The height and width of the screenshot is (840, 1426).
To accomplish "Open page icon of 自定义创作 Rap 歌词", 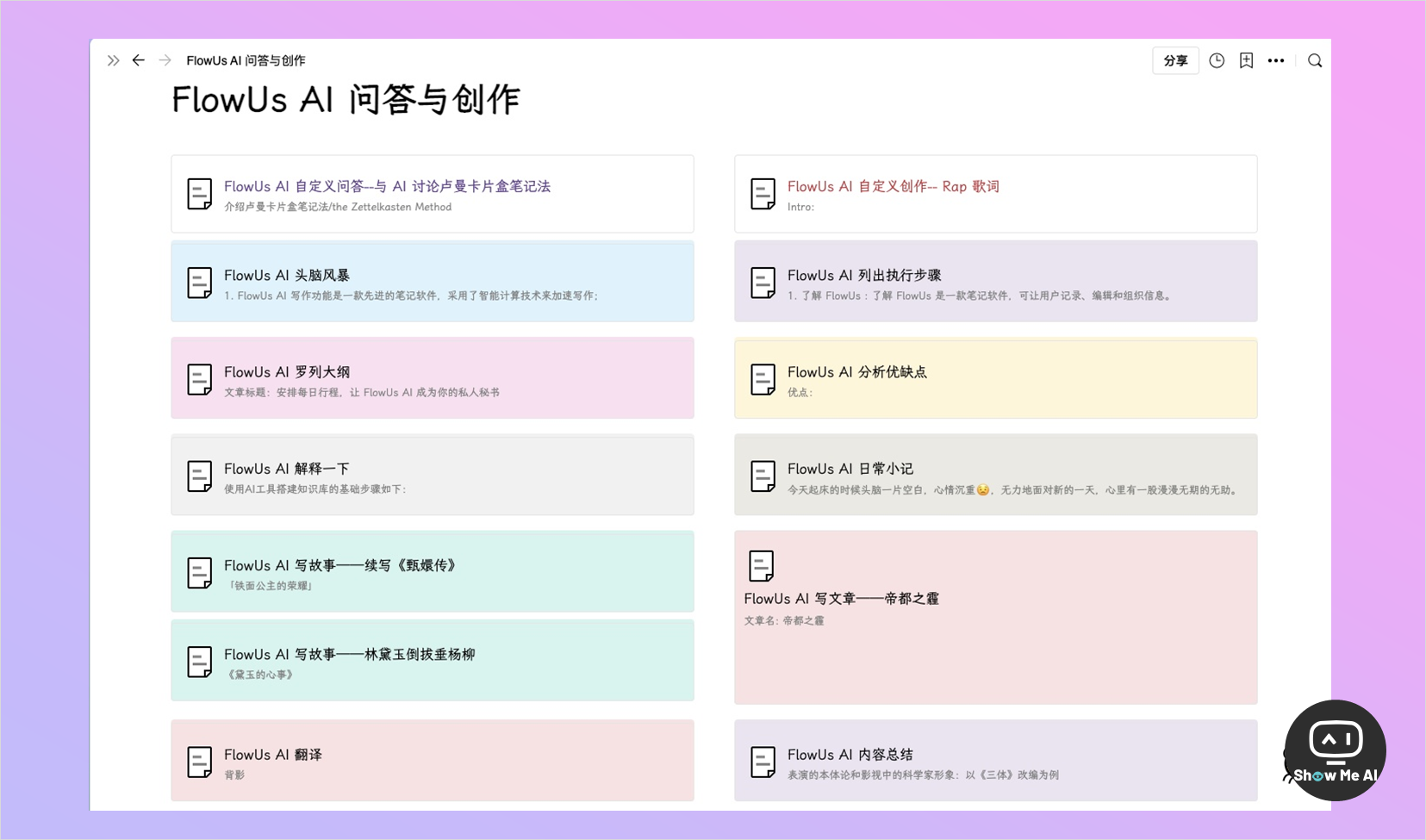I will pyautogui.click(x=763, y=194).
